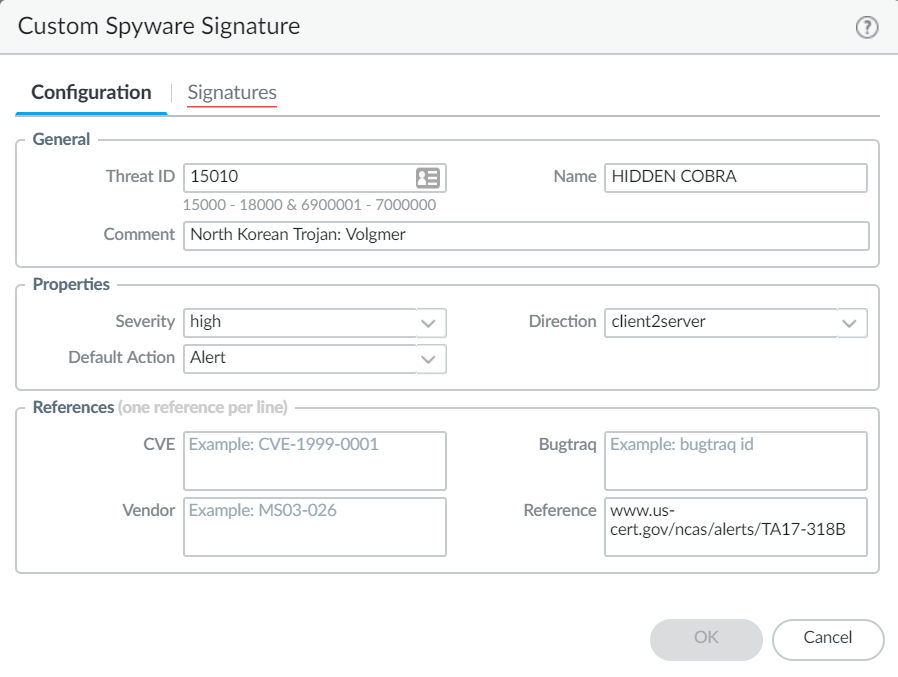Focus the Bugtraq text area
The width and height of the screenshot is (898, 677).
[x=735, y=461]
